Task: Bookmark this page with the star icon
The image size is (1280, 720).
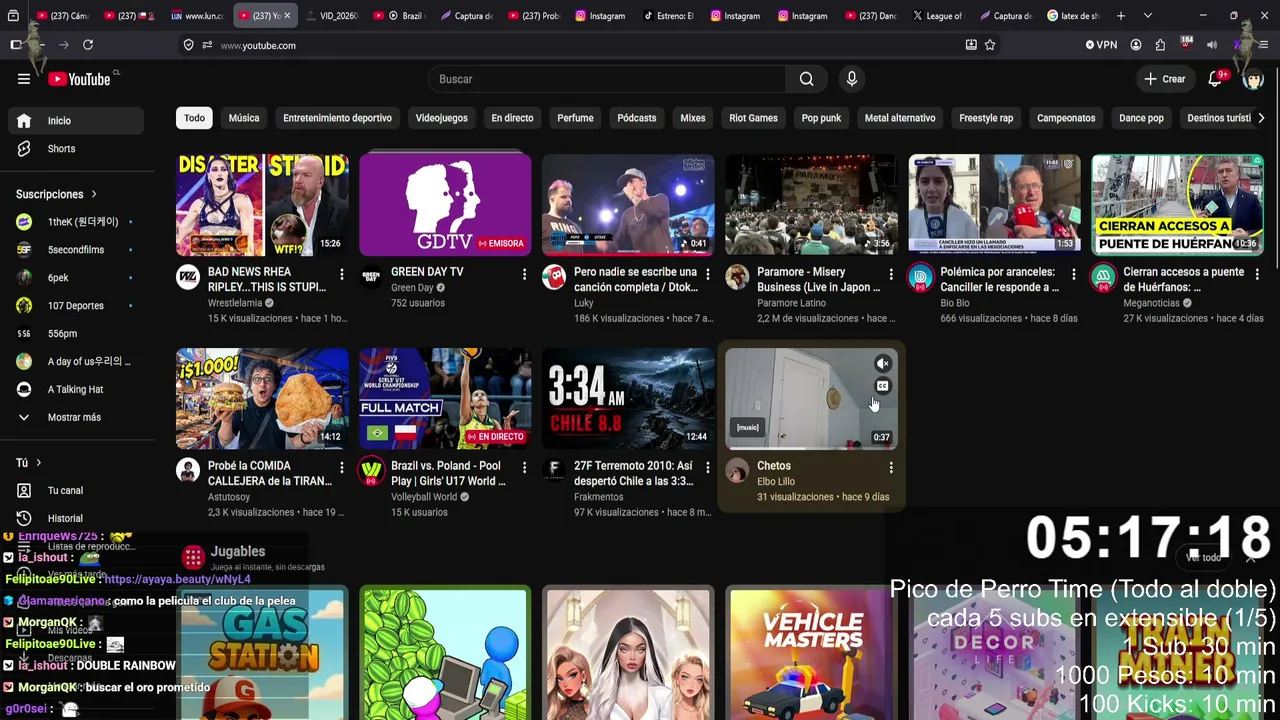Action: (990, 45)
